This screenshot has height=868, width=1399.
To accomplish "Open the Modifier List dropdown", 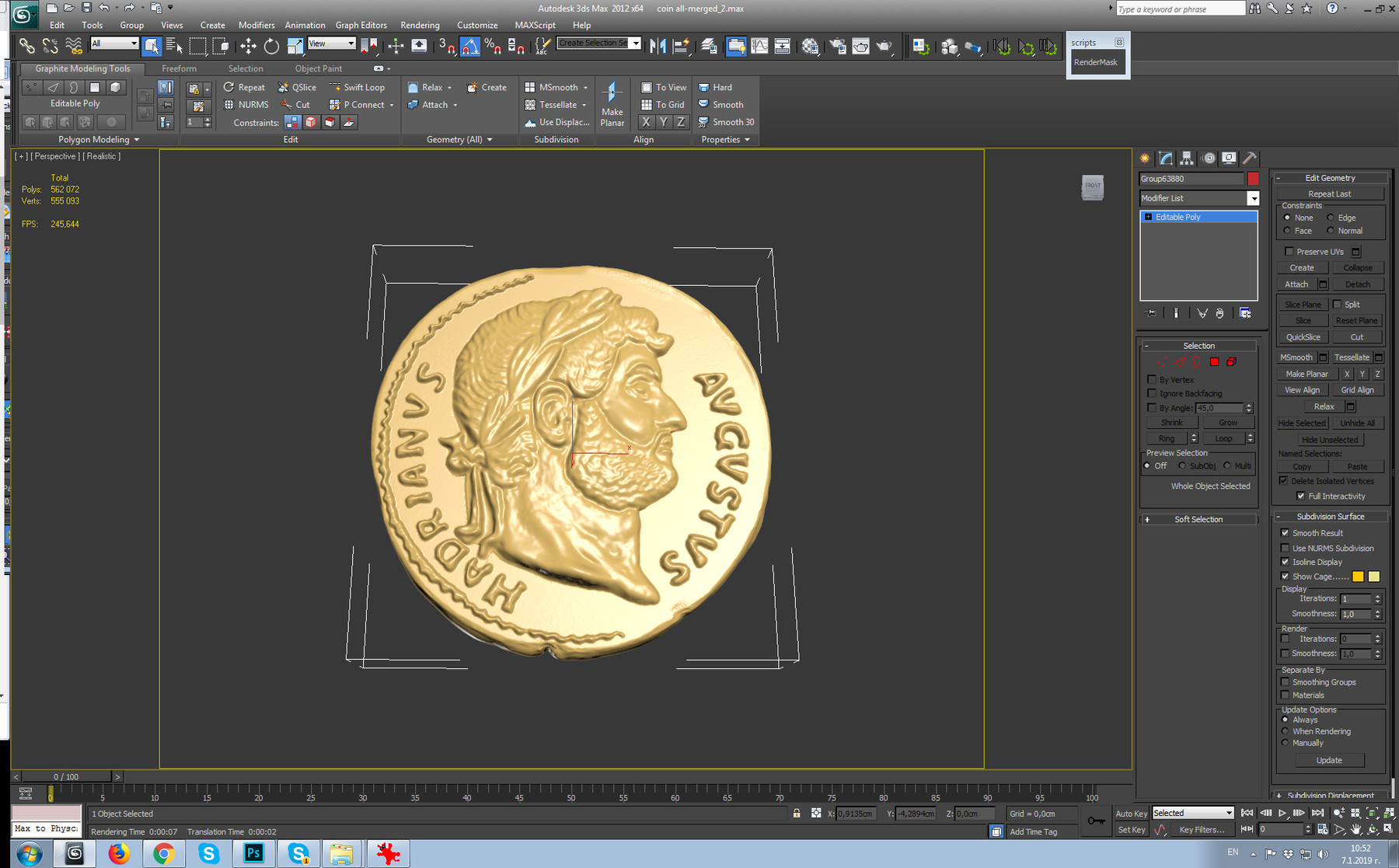I will 1254,198.
